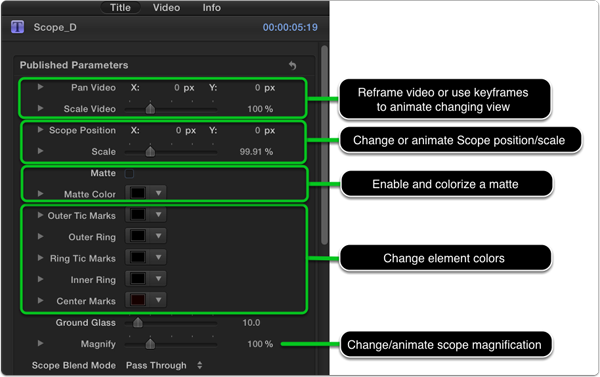Viewport: 600px width, 377px height.
Task: Expand the Ring Tic Marks disclosure triangle
Action: (x=40, y=258)
